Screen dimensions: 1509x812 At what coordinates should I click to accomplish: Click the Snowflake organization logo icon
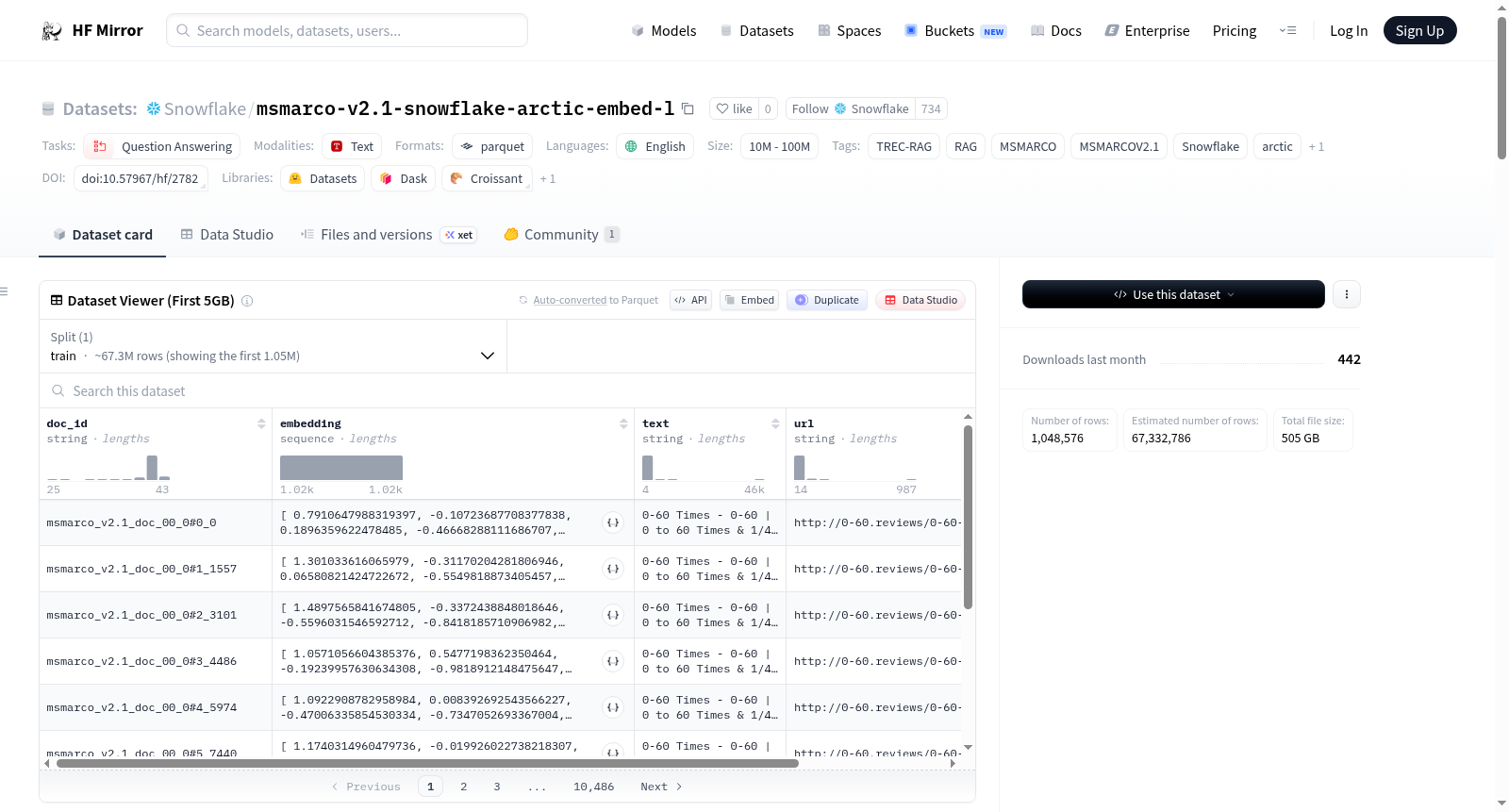click(154, 108)
